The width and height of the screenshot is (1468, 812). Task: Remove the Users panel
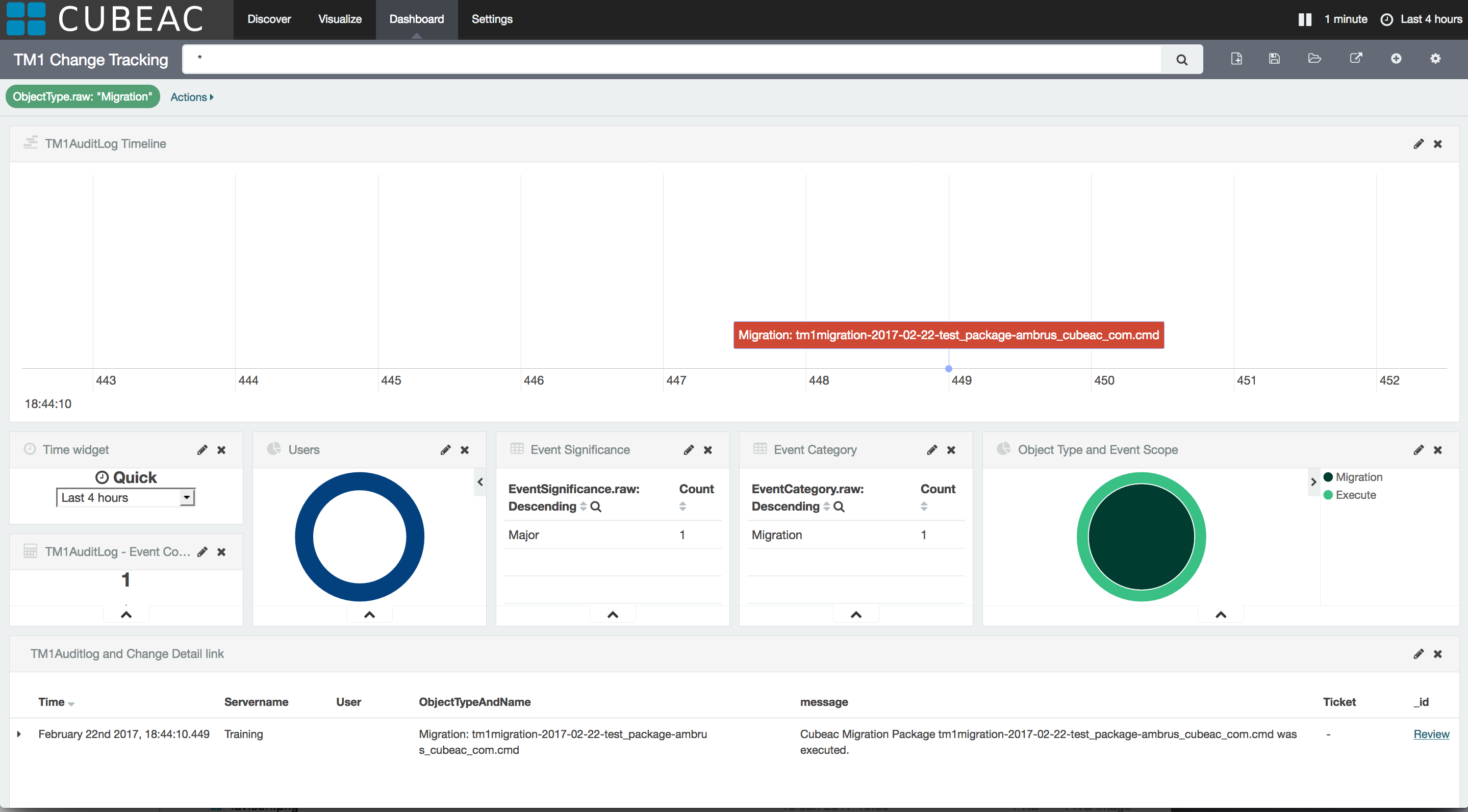pyautogui.click(x=465, y=450)
